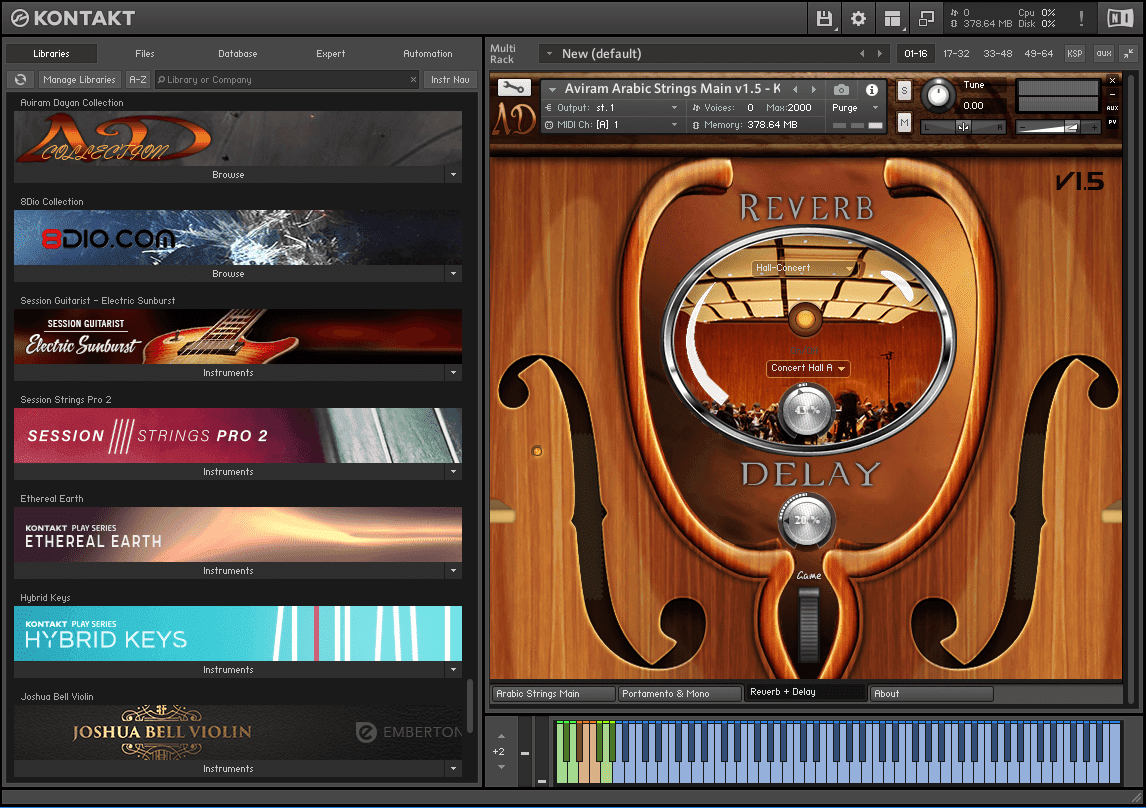The width and height of the screenshot is (1146, 808).
Task: Select previous instrument arrow in instrument header
Action: [795, 89]
